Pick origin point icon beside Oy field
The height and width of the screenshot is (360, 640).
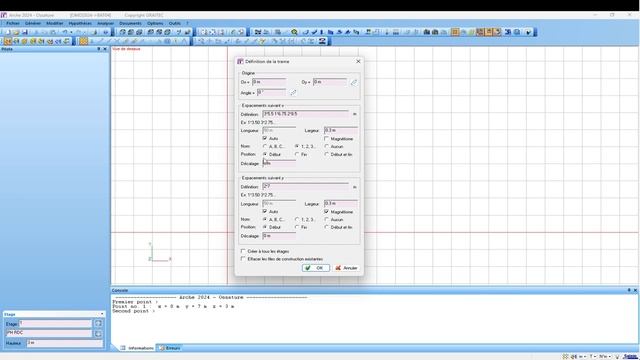(353, 82)
